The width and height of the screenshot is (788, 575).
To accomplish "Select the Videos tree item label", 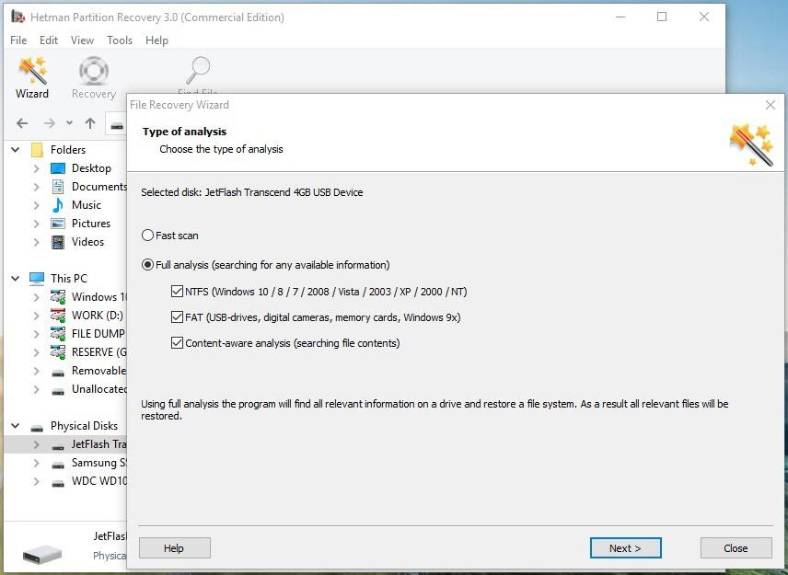I will coord(88,242).
